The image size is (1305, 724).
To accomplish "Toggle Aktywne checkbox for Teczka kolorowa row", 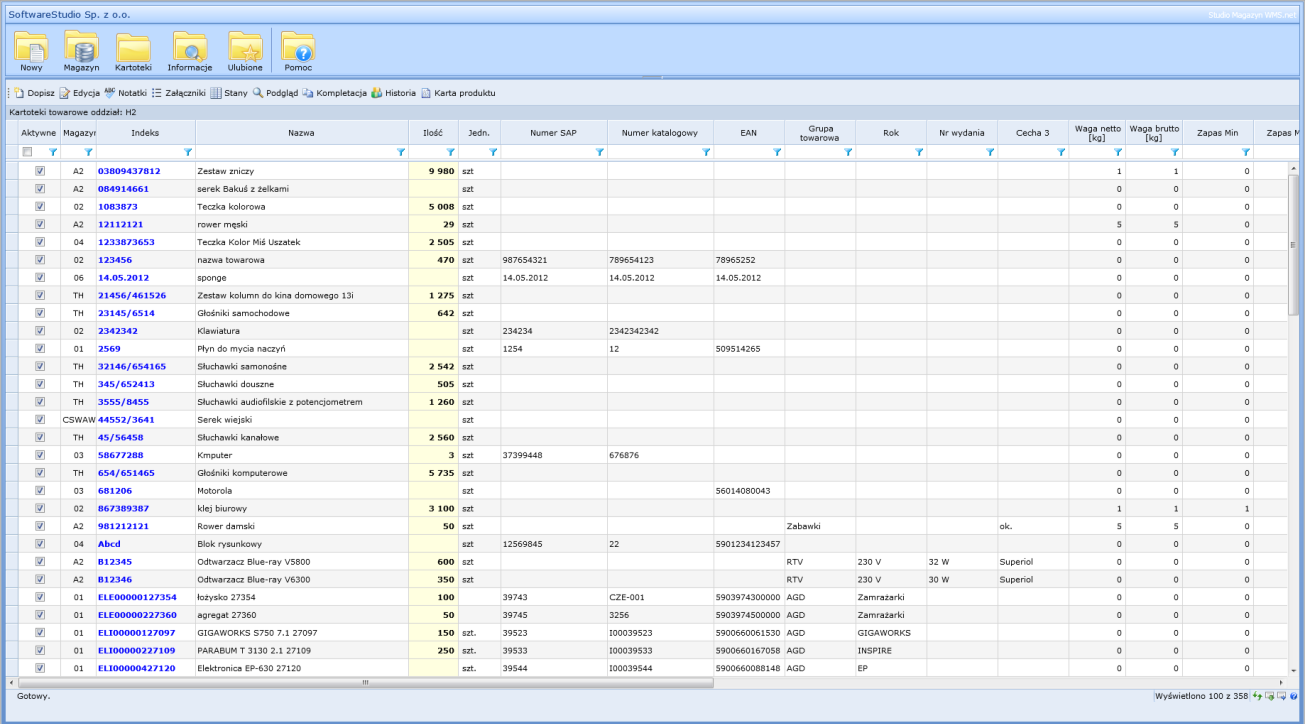I will (x=40, y=207).
